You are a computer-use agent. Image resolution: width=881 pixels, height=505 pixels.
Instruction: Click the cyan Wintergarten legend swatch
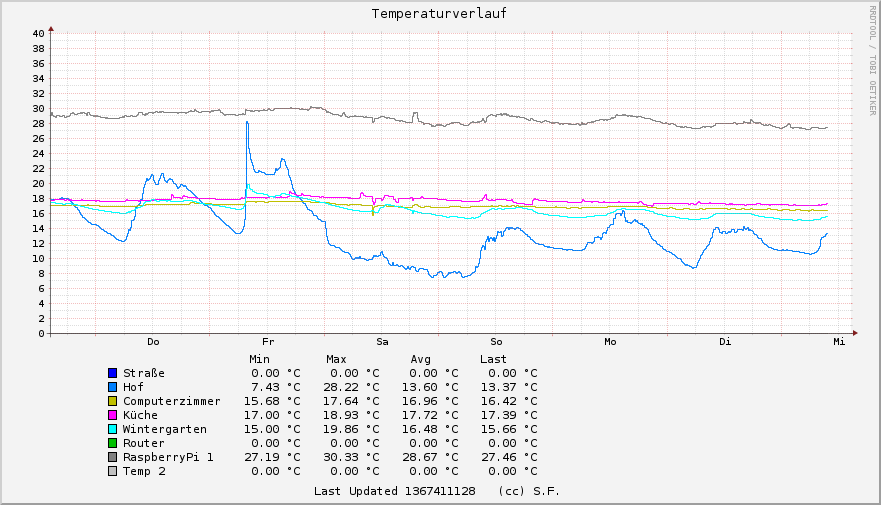point(113,429)
